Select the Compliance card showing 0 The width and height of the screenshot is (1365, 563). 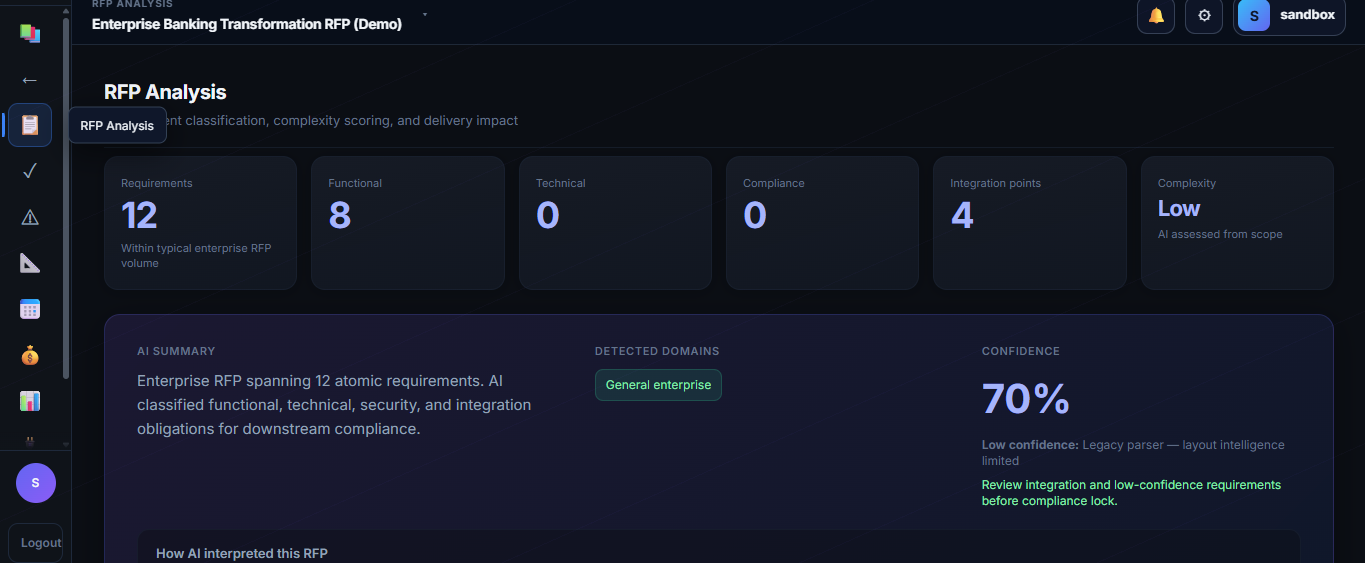(822, 223)
